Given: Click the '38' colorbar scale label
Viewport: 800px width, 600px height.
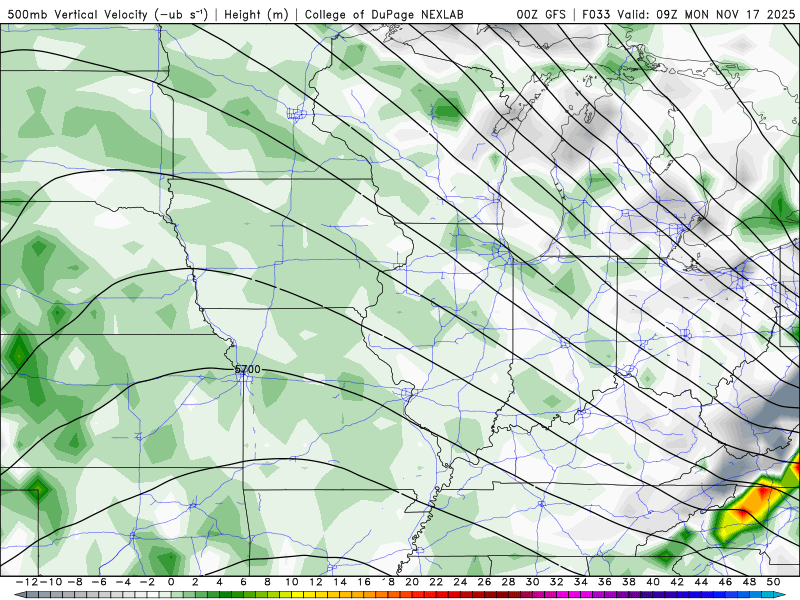Looking at the screenshot, I should [629, 582].
